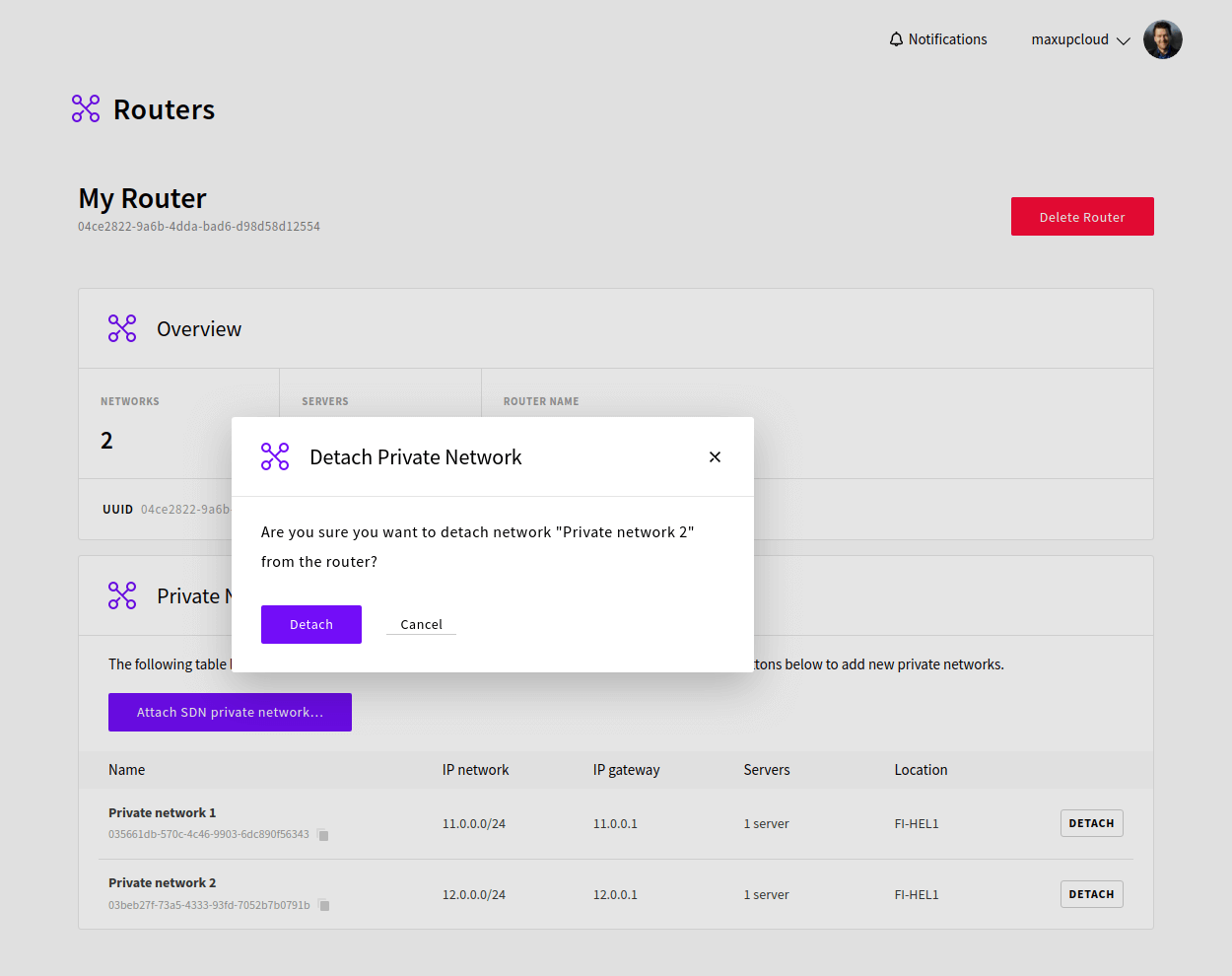Viewport: 1232px width, 976px height.
Task: Click the Private Networks section icon
Action: (x=122, y=595)
